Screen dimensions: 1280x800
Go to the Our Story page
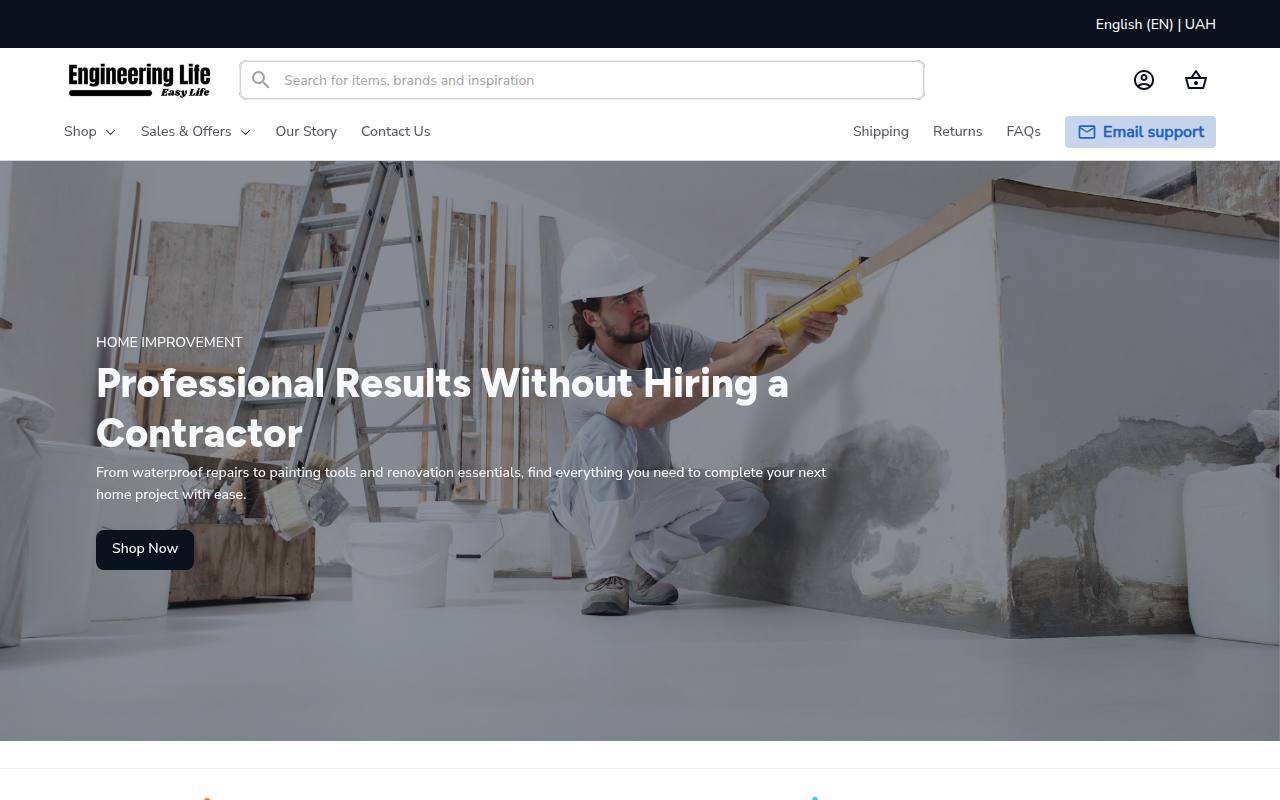306,131
